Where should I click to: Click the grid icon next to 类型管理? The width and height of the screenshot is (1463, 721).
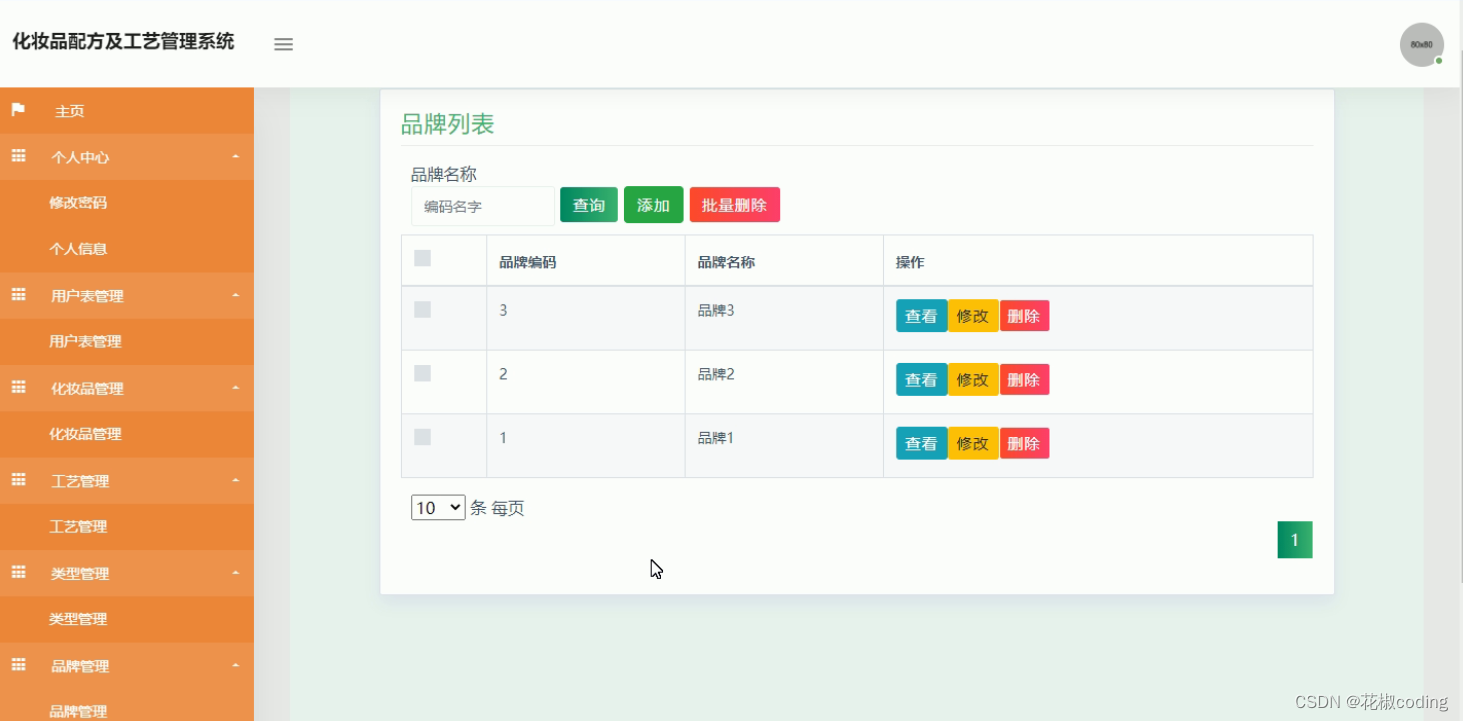(x=17, y=572)
